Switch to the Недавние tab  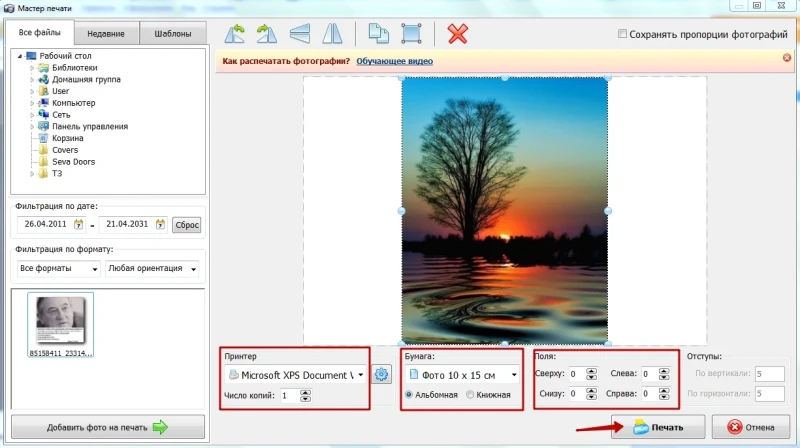pyautogui.click(x=106, y=34)
